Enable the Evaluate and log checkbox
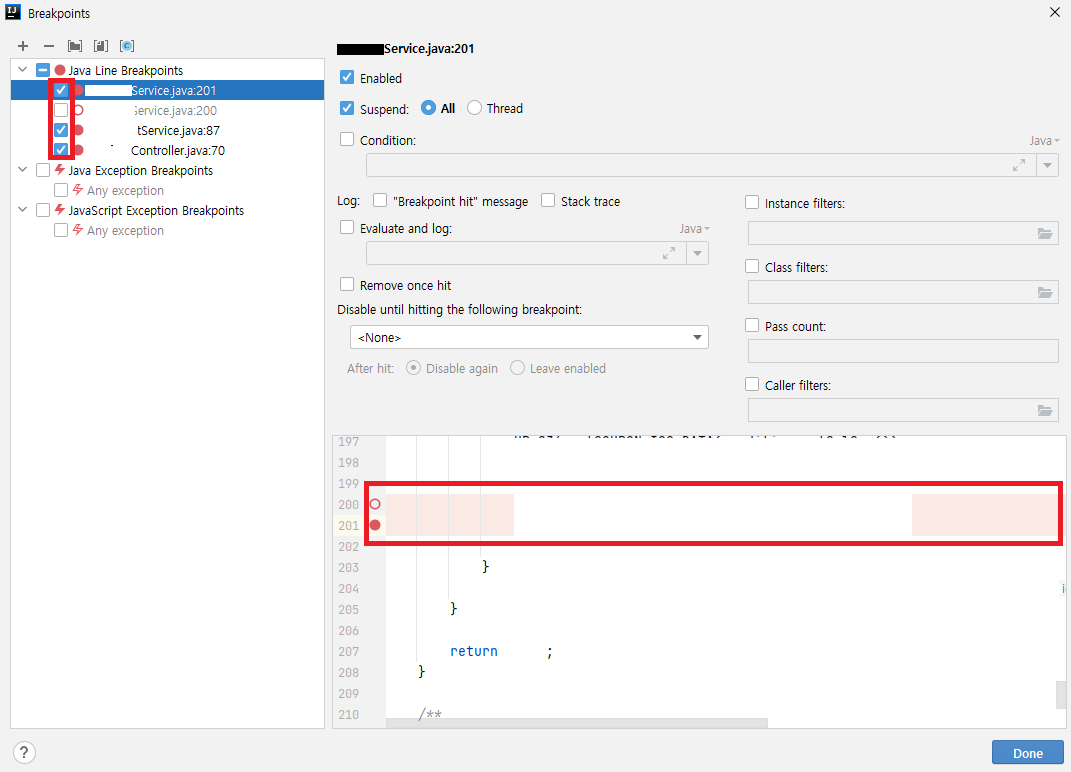This screenshot has height=772, width=1071. pos(347,228)
